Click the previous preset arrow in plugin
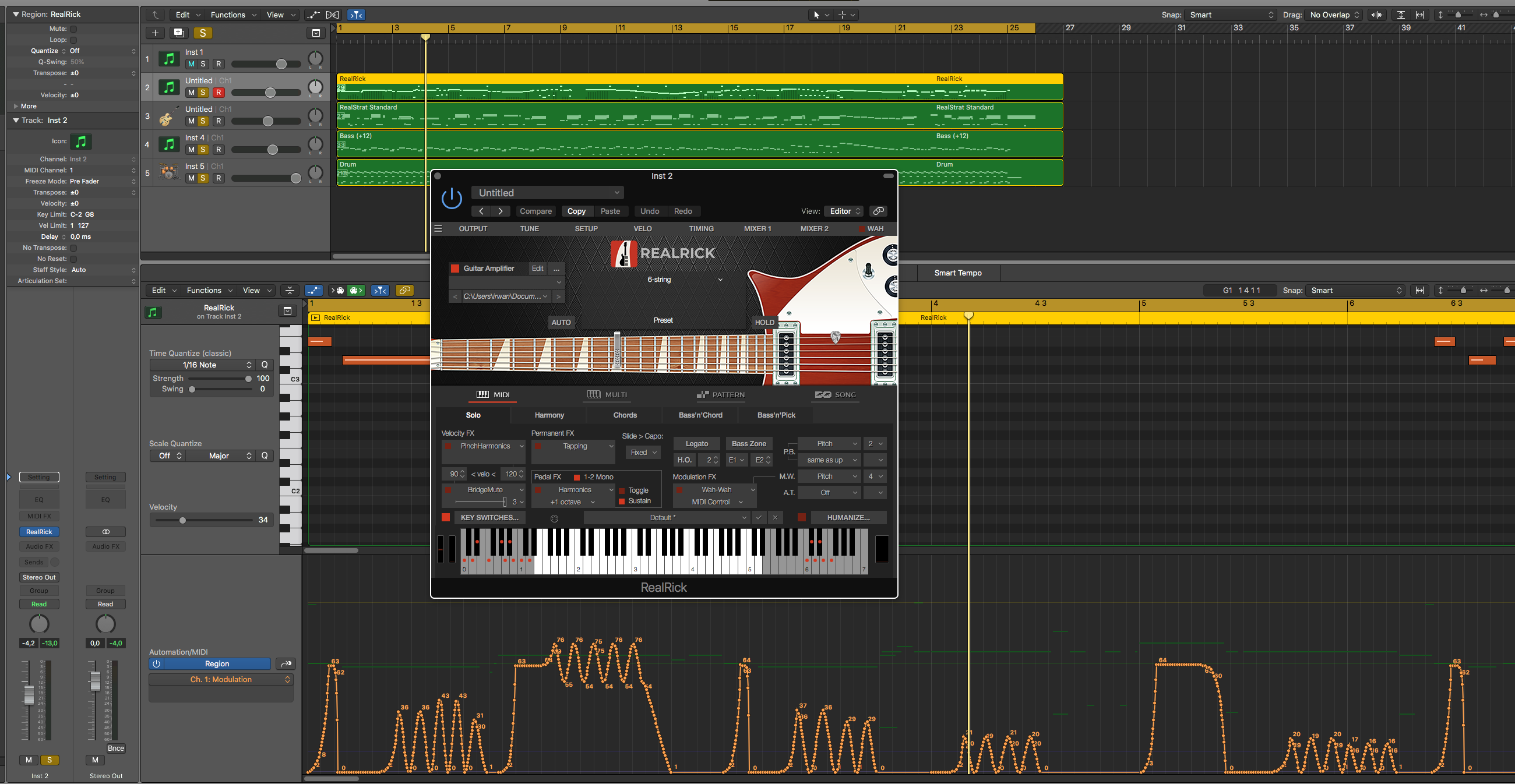 tap(481, 211)
